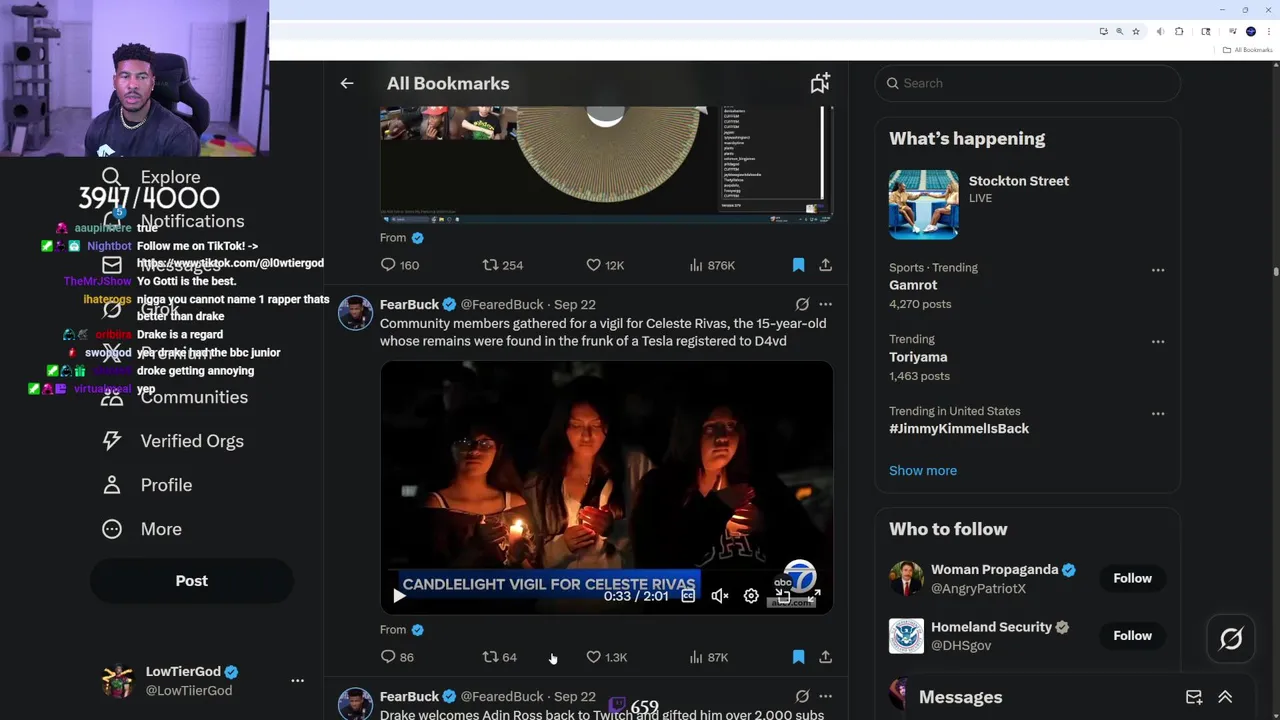Open more options on Celeste Rivas vigil post
1280x720 pixels.
point(825,304)
